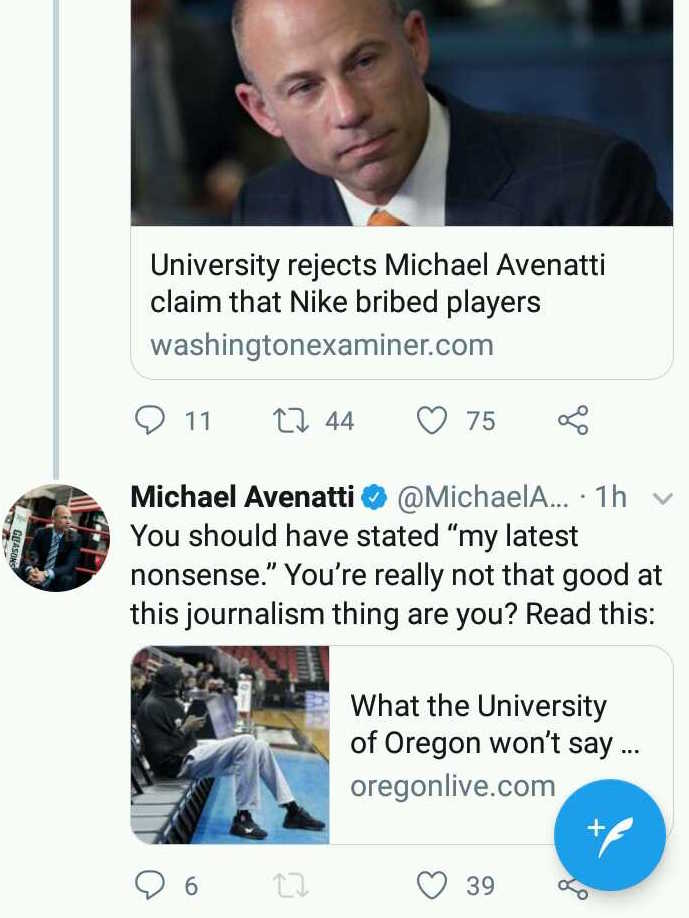Tap the oregonlive.com domain text

(x=452, y=786)
